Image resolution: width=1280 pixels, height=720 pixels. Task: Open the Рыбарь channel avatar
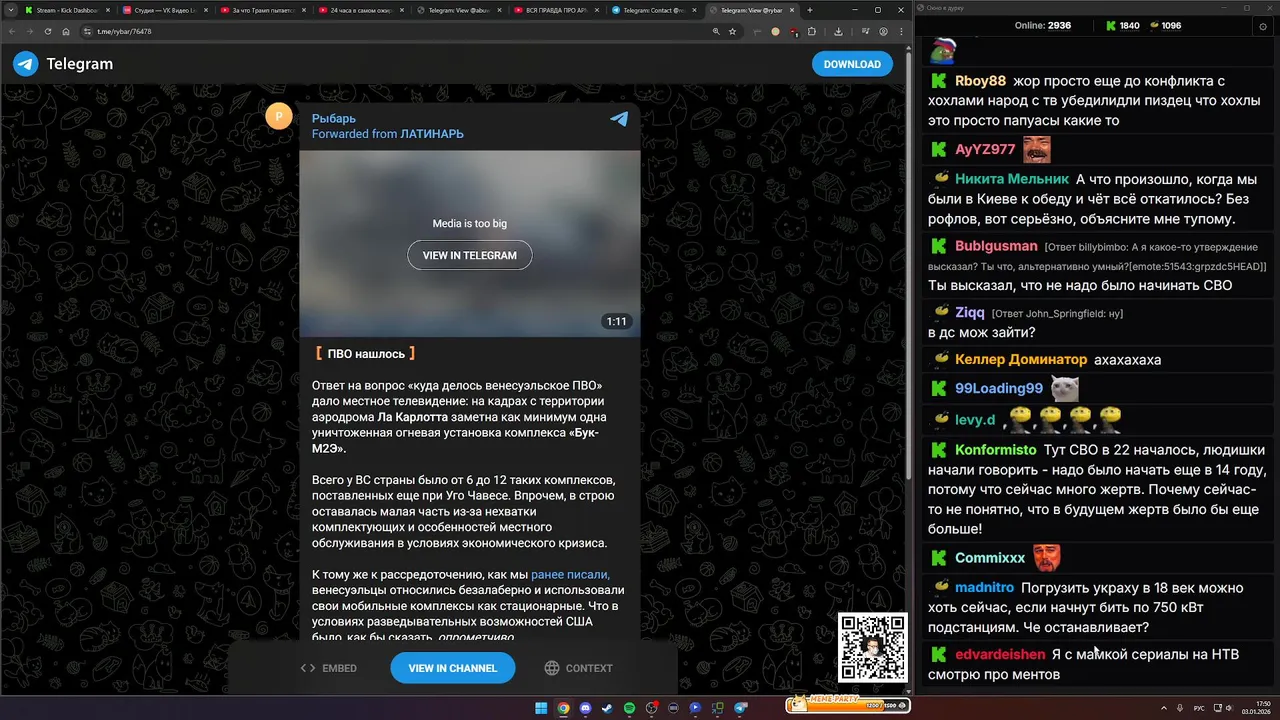[x=279, y=116]
